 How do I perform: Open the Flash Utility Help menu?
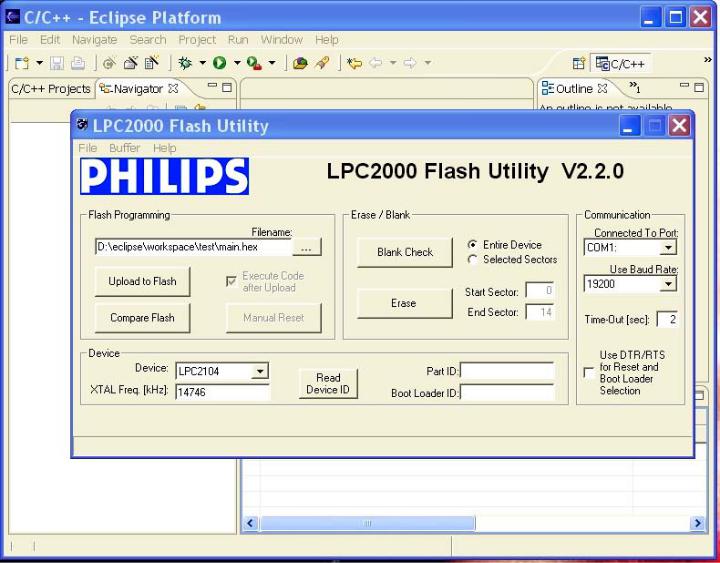(164, 148)
